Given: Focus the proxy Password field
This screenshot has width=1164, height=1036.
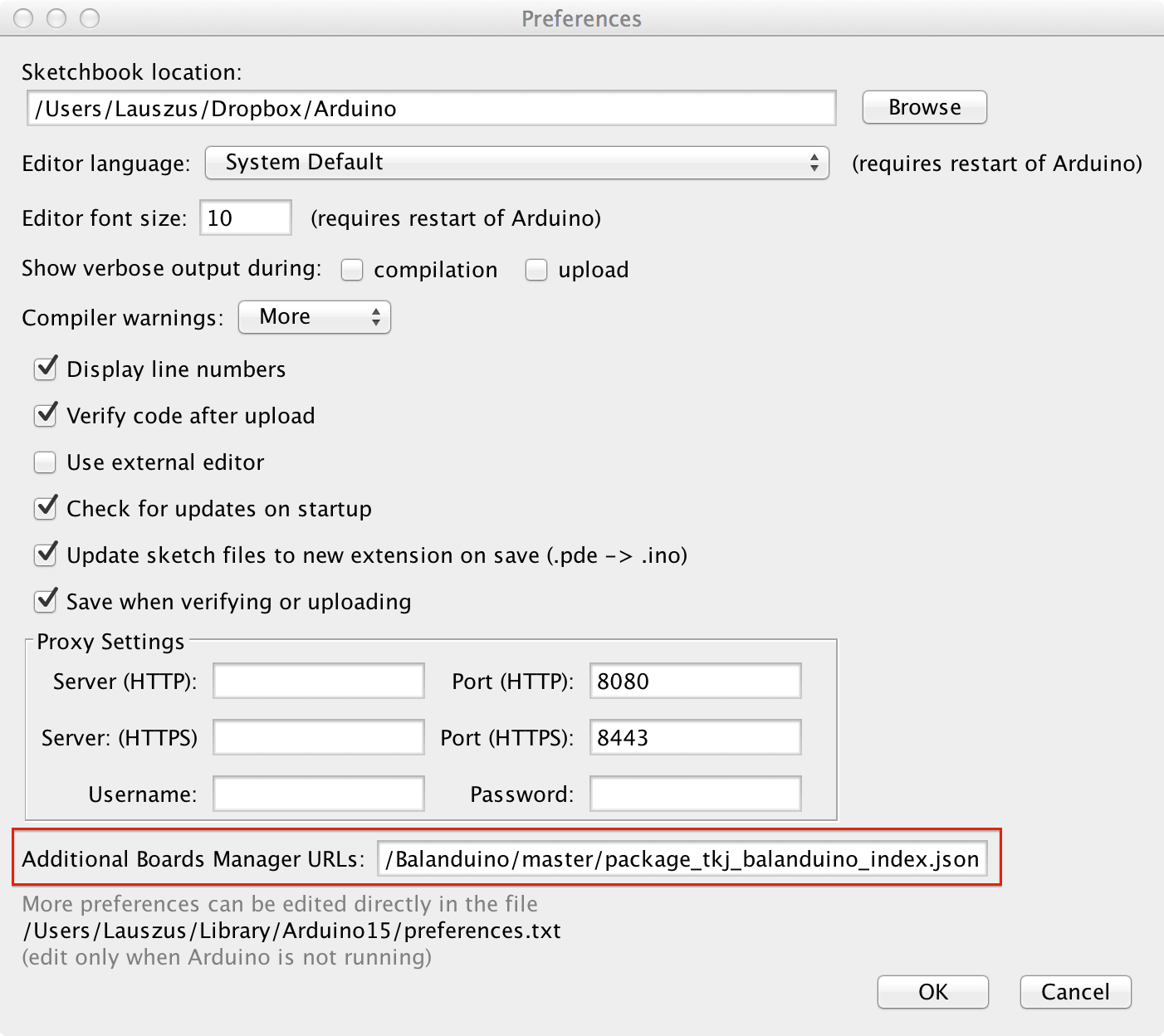Looking at the screenshot, I should (x=696, y=794).
